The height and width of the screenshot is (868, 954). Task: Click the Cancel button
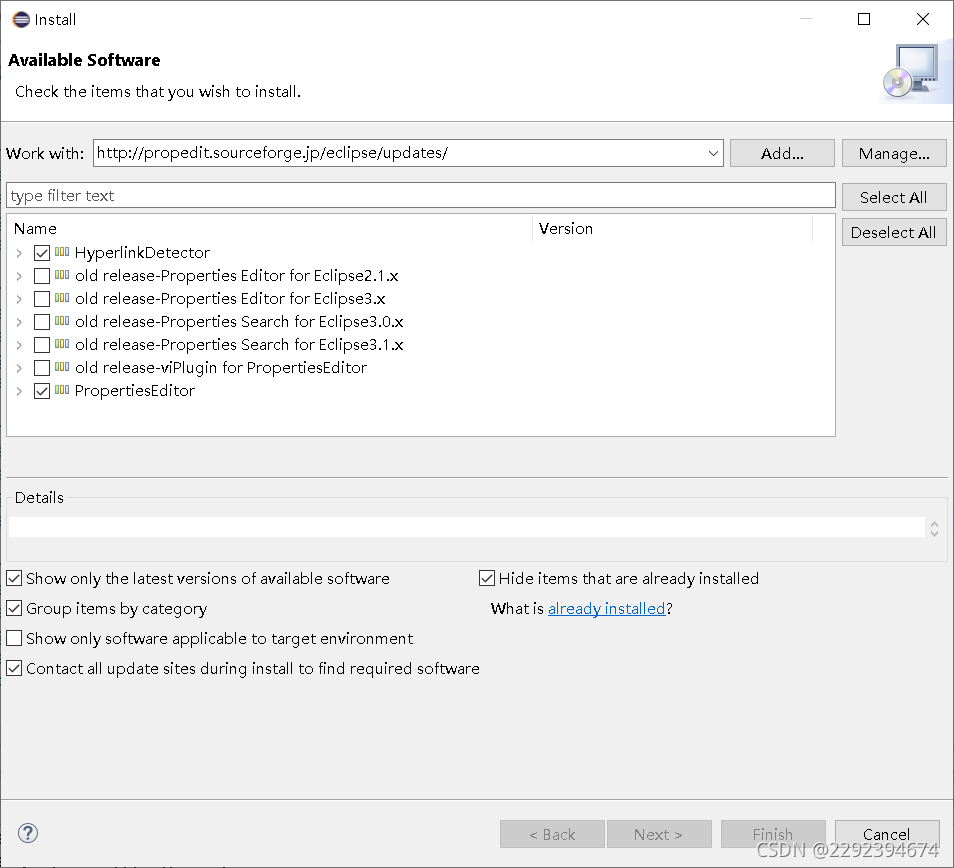[887, 834]
